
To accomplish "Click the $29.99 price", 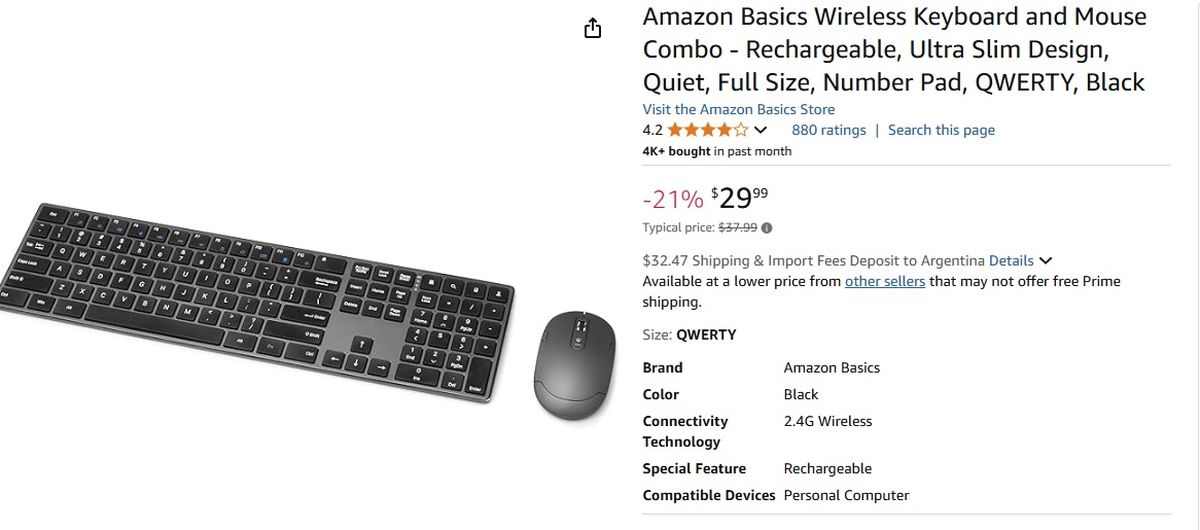I will coord(740,197).
